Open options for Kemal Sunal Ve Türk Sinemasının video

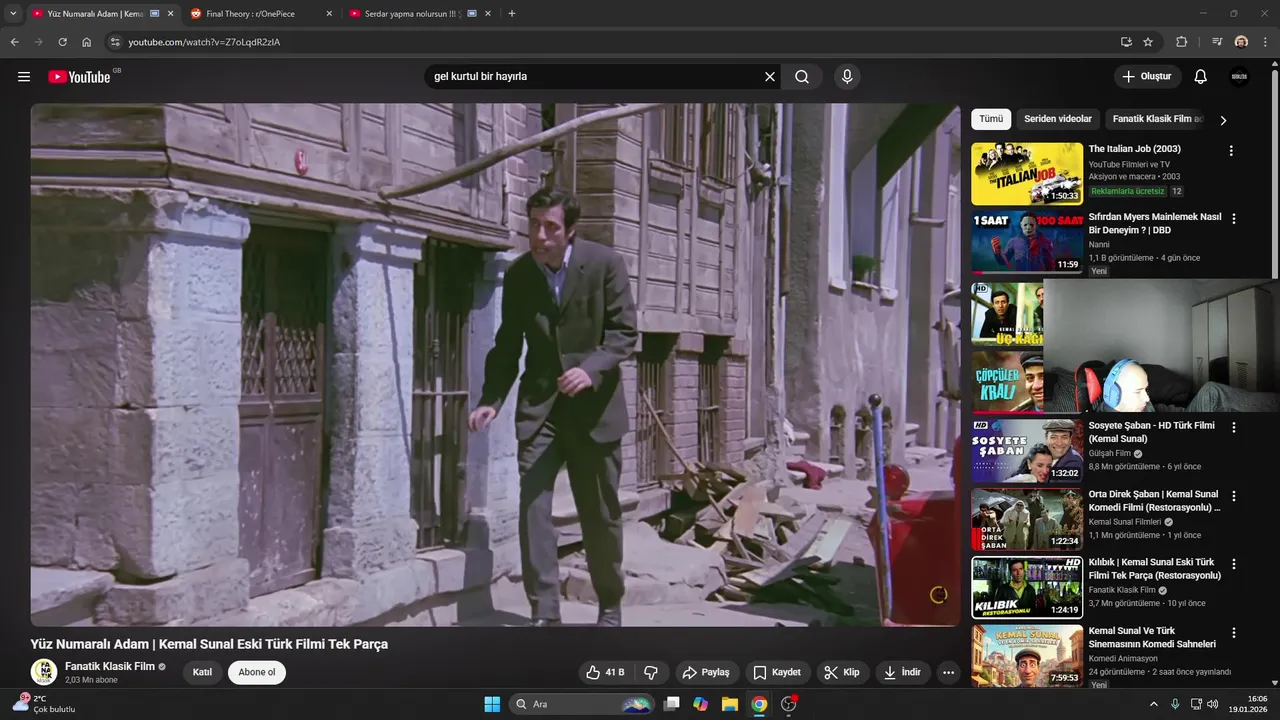click(1233, 633)
